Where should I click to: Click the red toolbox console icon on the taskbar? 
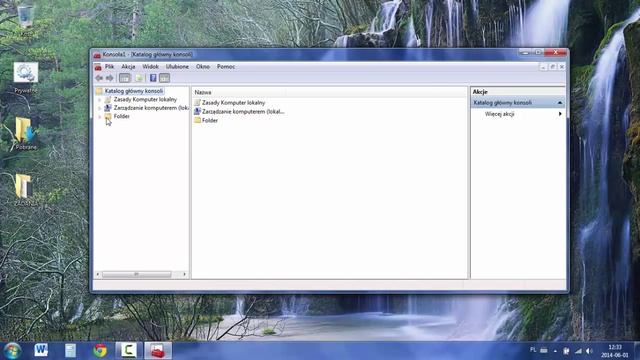coord(158,350)
